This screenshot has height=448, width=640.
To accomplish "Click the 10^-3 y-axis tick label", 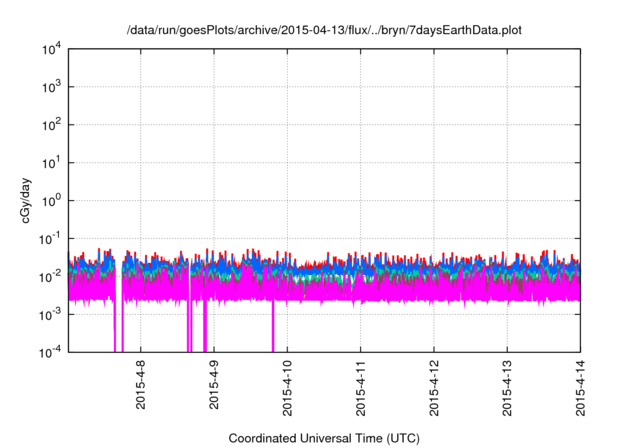I will (x=50, y=315).
